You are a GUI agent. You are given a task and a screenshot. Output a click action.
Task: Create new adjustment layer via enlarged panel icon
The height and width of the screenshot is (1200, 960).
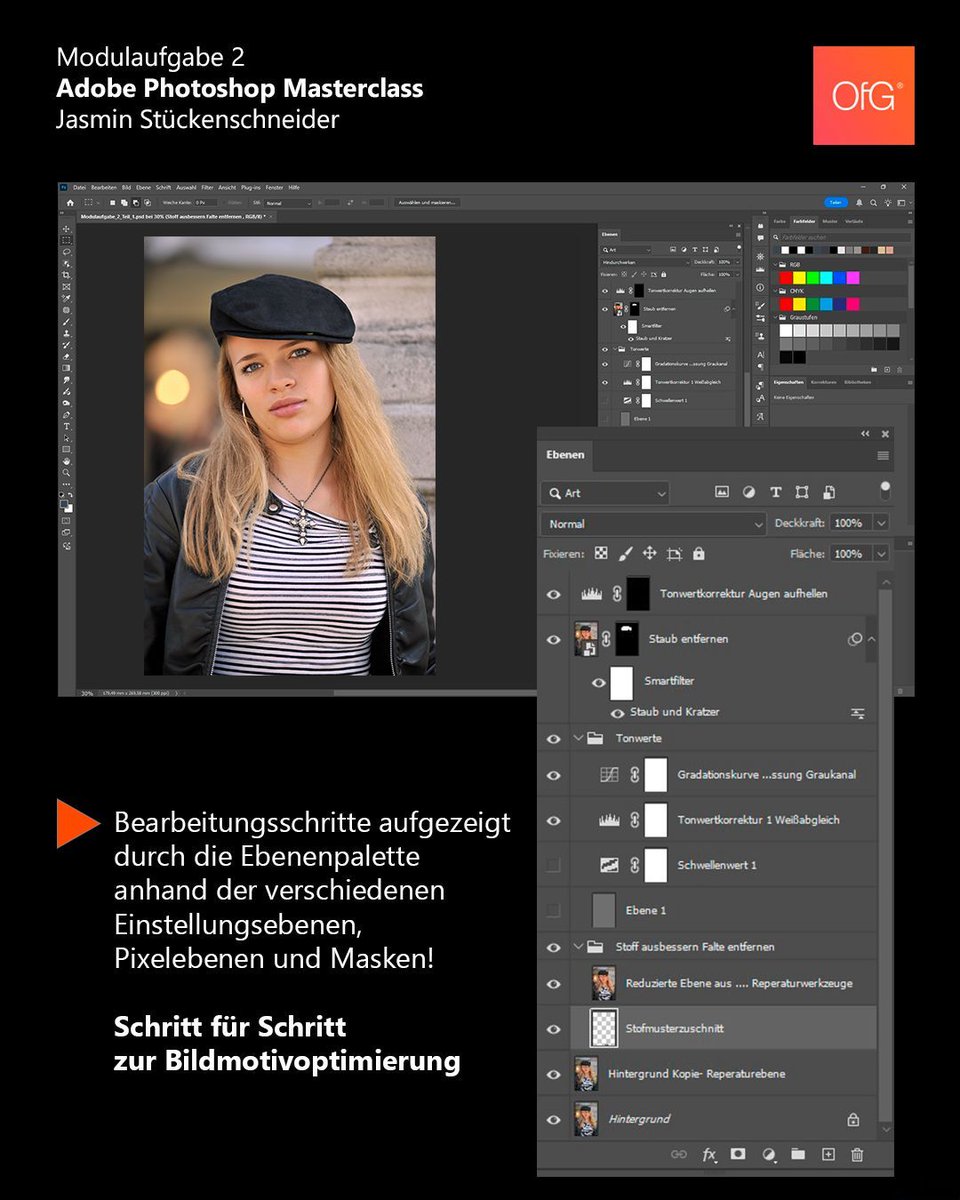pos(768,1154)
